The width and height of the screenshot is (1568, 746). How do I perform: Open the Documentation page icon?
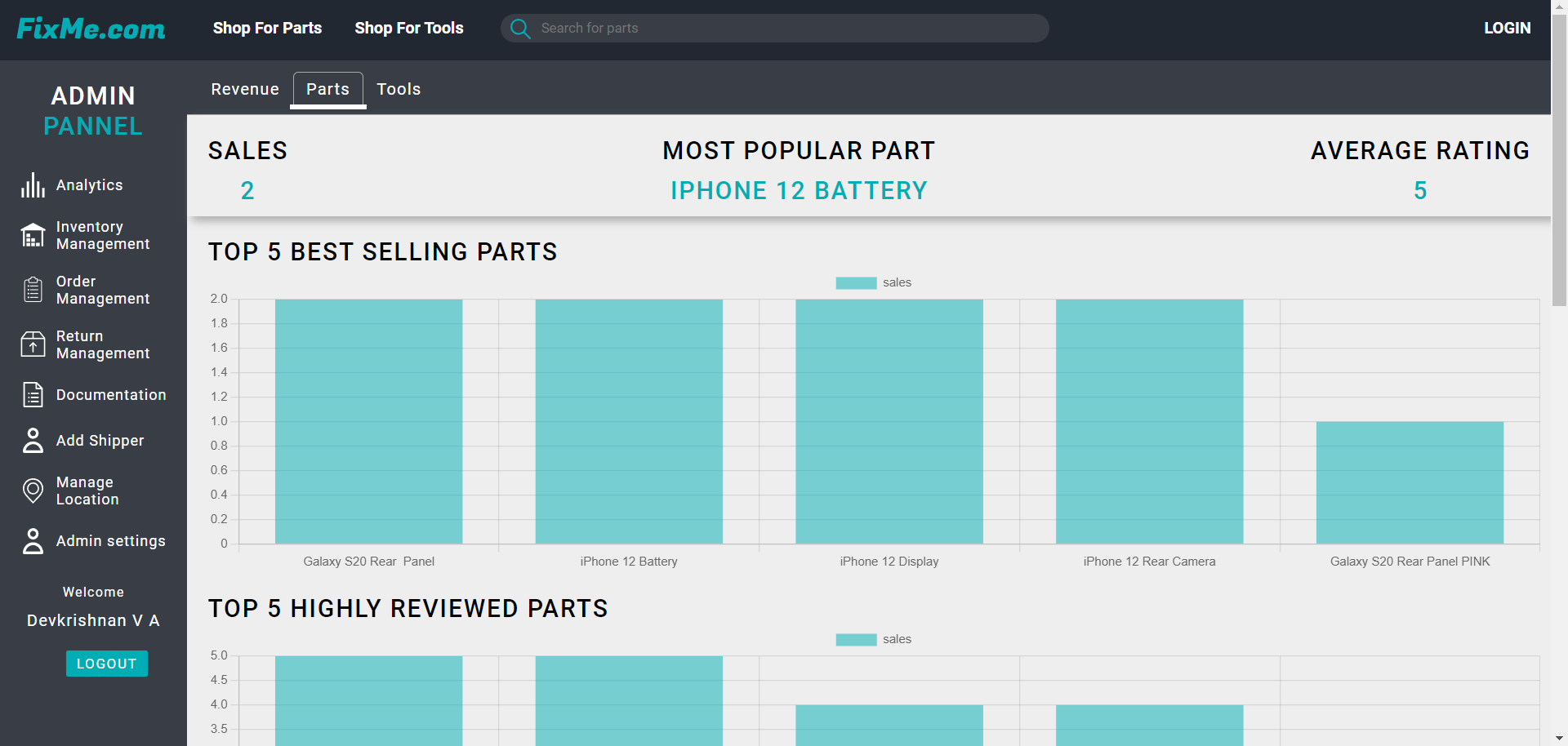[x=33, y=394]
